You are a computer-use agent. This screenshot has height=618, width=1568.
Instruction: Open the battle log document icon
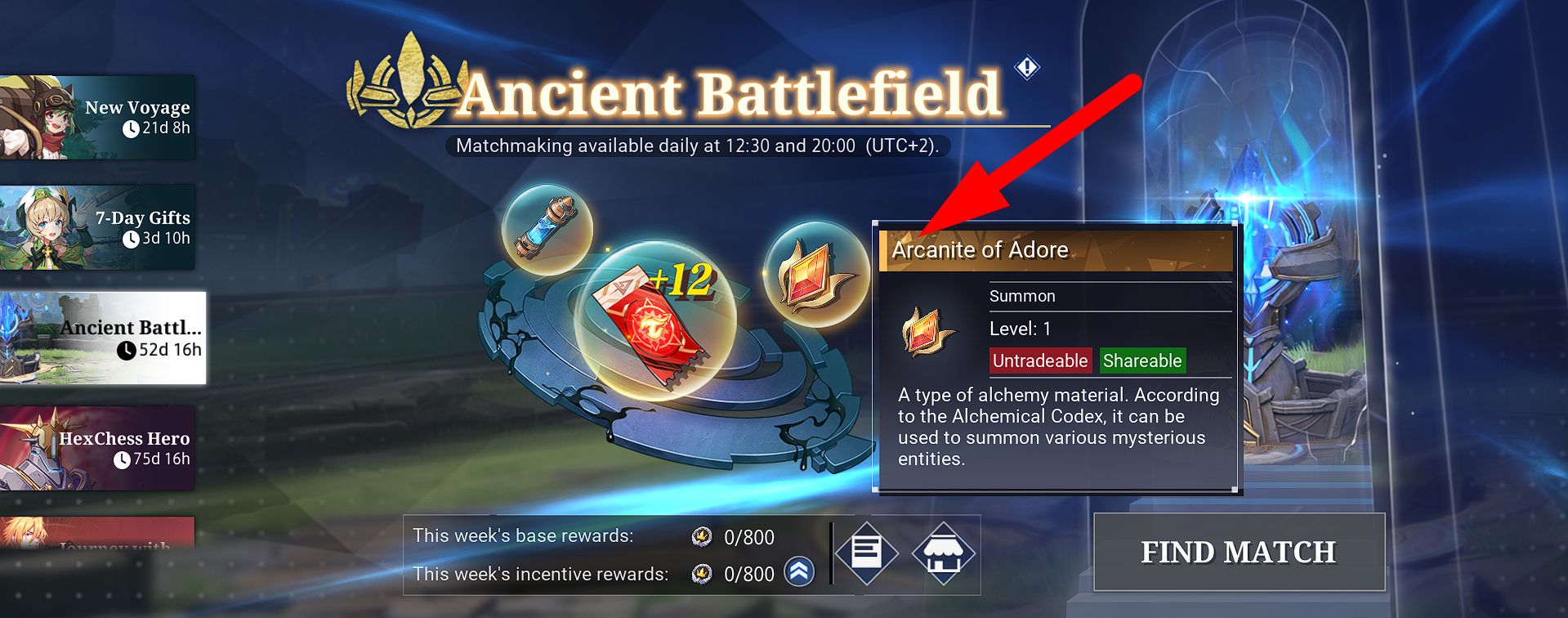(x=866, y=553)
